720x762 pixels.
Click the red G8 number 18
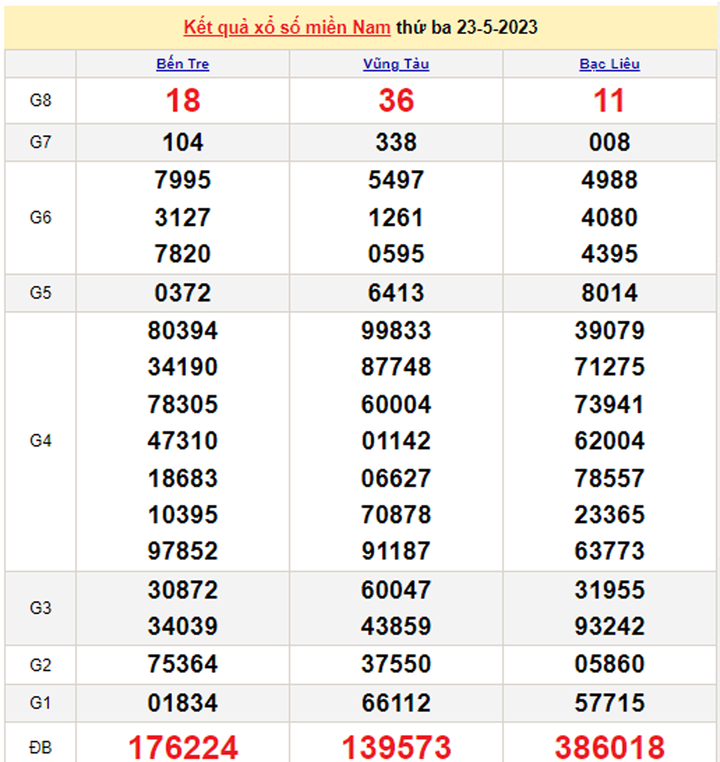coord(183,101)
